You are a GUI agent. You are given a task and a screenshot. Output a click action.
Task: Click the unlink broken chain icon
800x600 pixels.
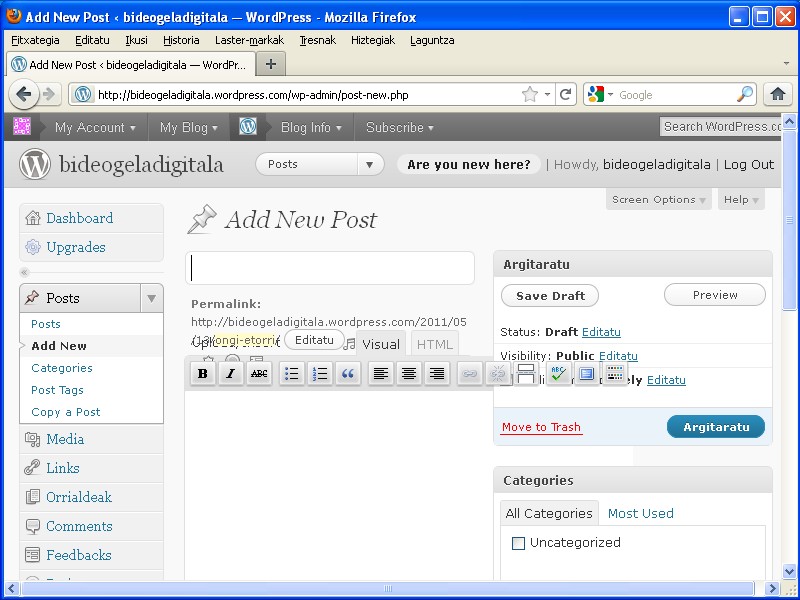coord(497,373)
